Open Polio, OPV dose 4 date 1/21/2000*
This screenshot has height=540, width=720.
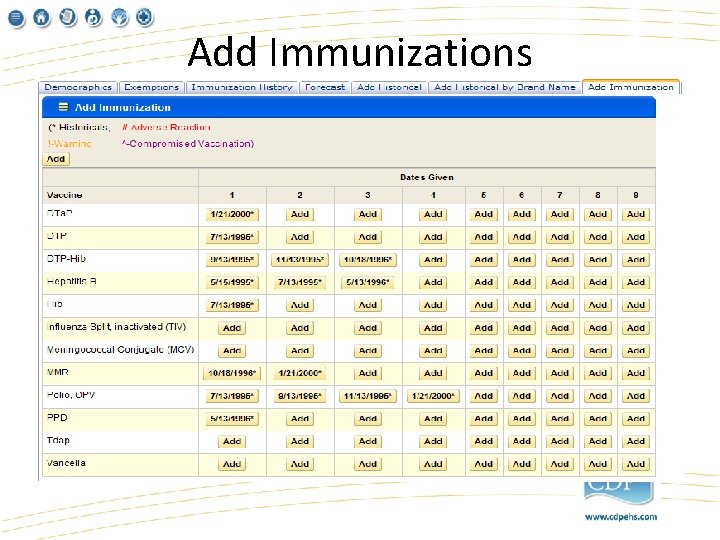(433, 396)
